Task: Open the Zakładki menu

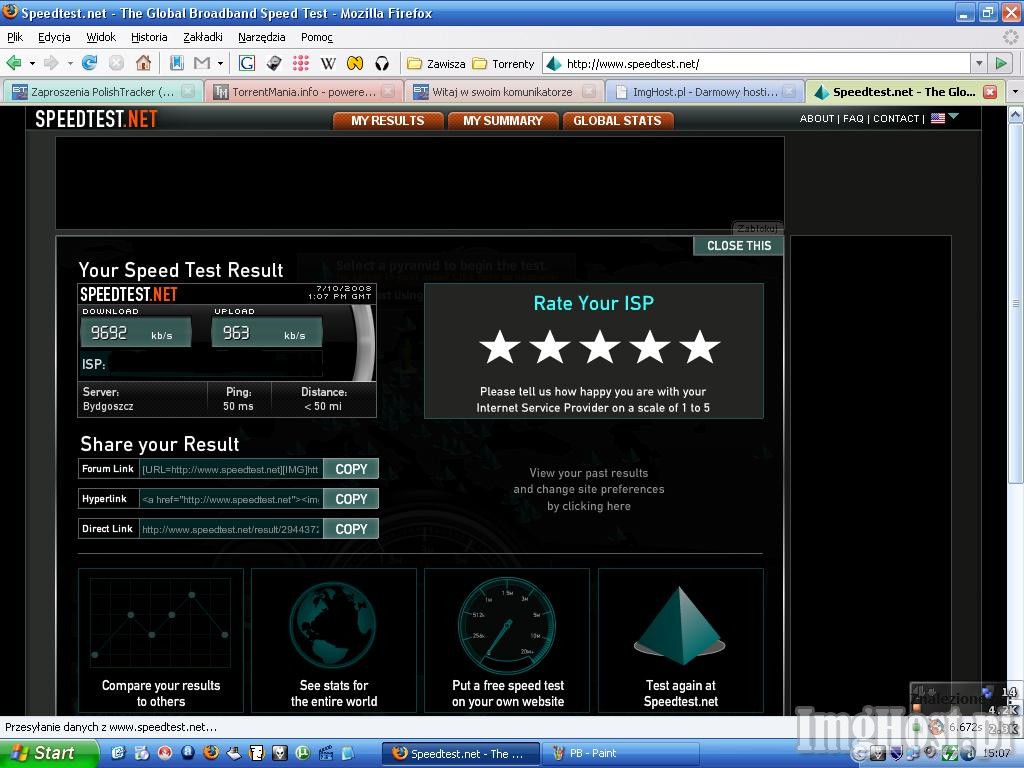Action: 203,37
